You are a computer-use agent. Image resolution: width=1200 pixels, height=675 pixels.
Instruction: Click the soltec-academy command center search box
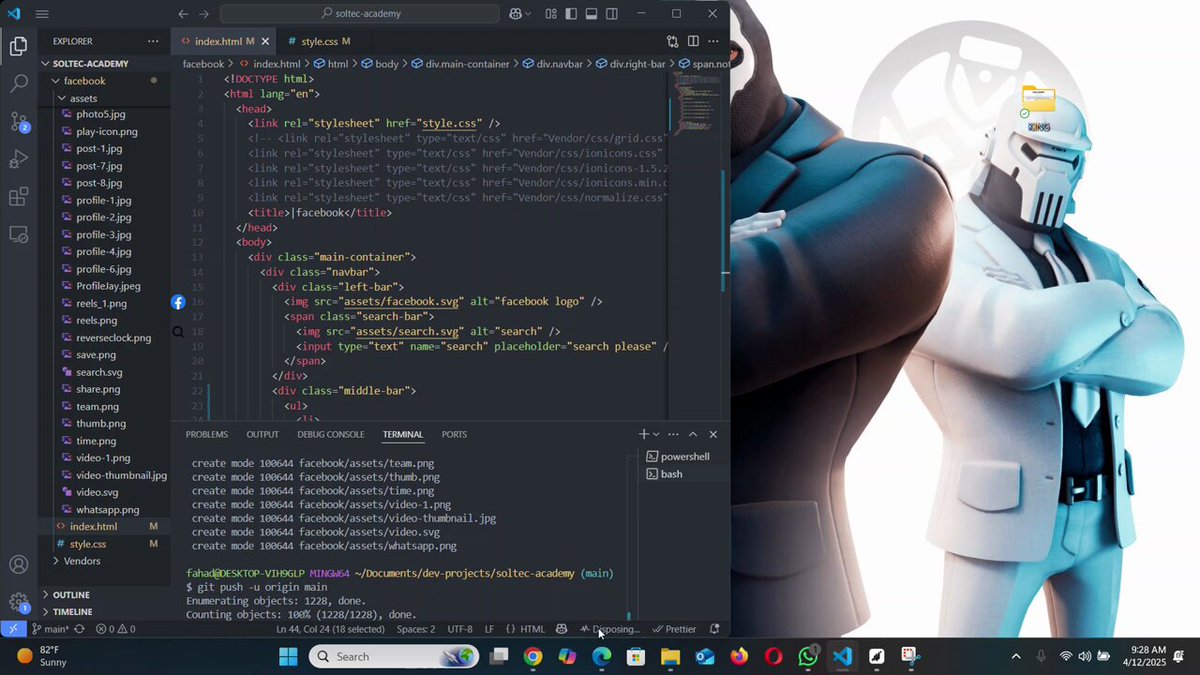(359, 14)
